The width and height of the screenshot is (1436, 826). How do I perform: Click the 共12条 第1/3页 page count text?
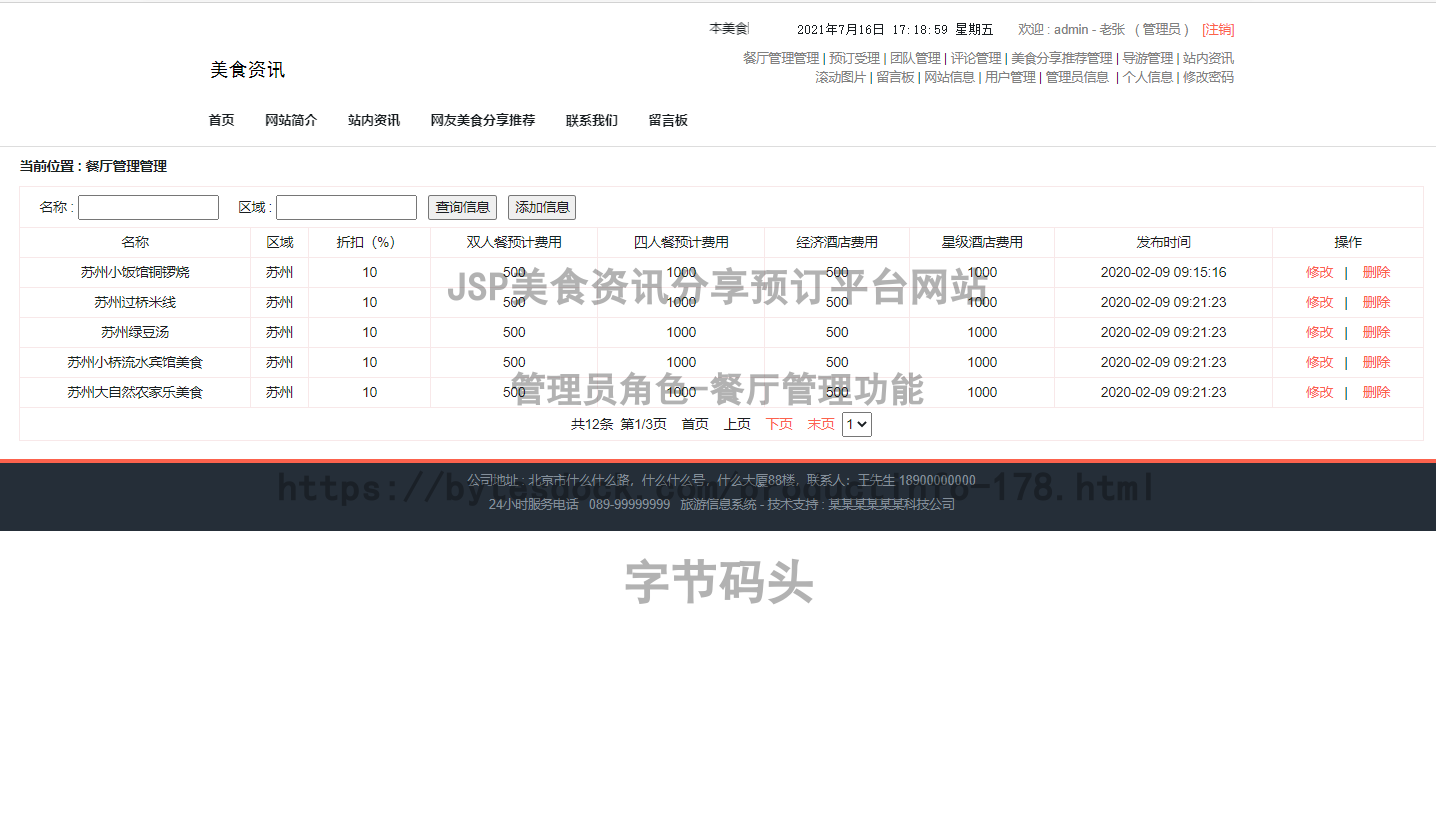[x=619, y=424]
